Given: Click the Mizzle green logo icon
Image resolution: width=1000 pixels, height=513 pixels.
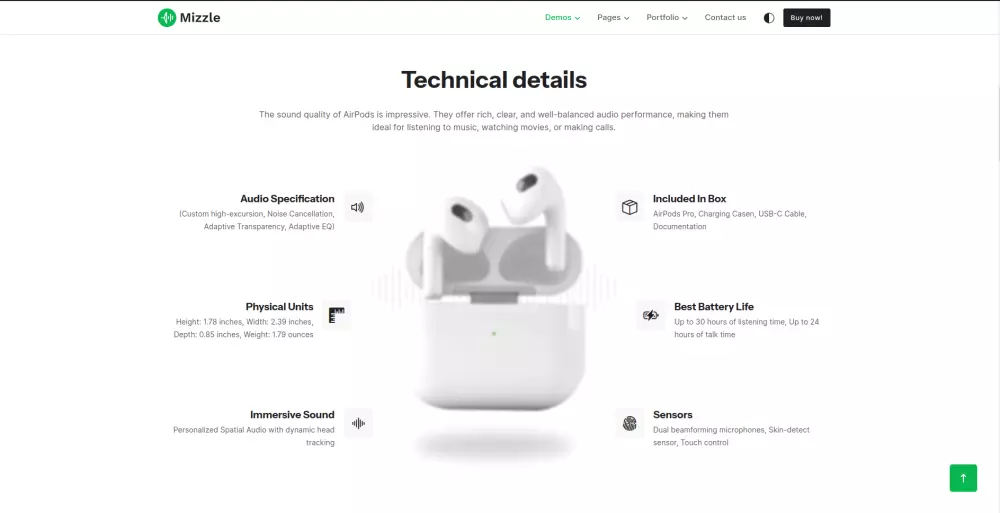Looking at the screenshot, I should [x=166, y=18].
